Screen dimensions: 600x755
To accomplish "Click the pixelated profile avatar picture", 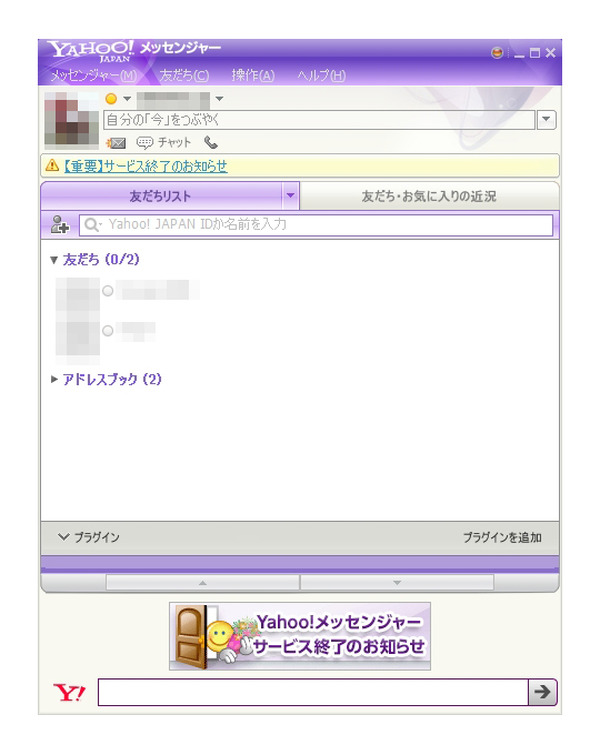I will (72, 119).
